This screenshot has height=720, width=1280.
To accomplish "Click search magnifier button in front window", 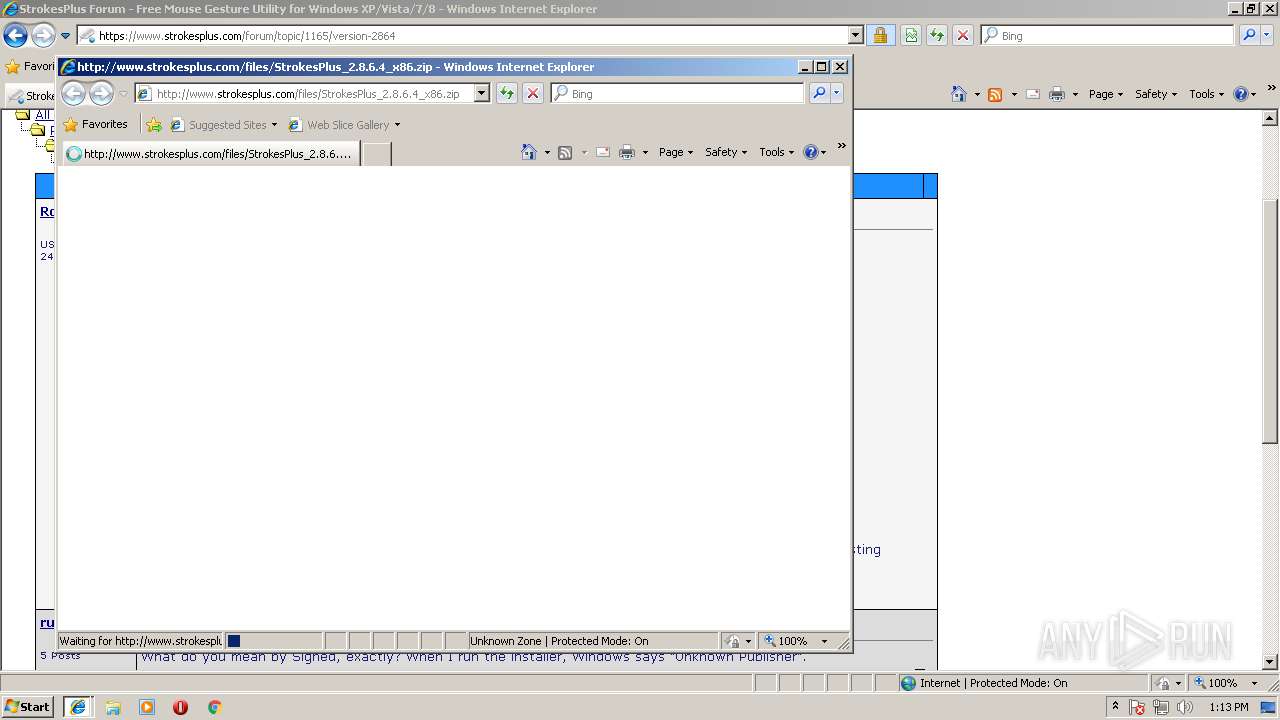I will coord(819,93).
